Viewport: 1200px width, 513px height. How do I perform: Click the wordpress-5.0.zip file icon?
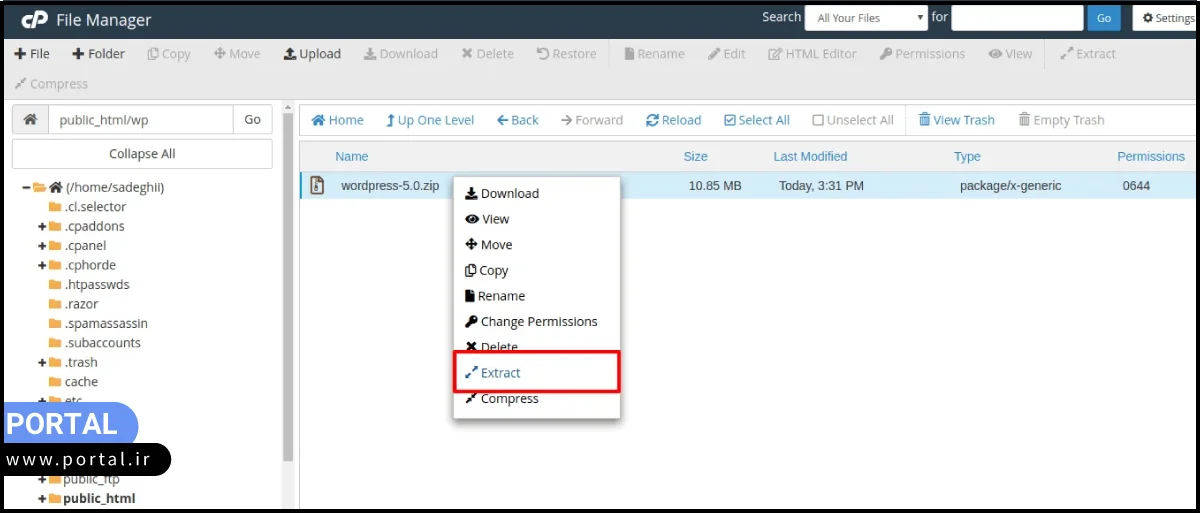tap(318, 186)
